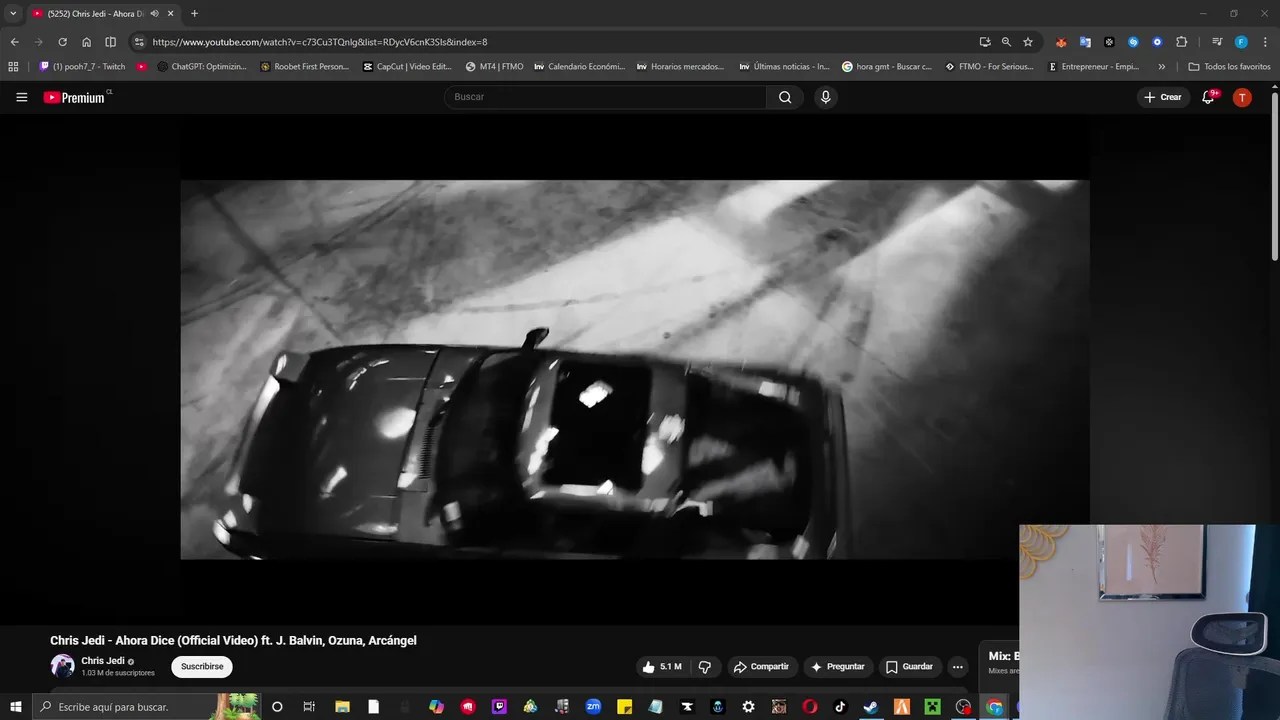Click the Preguntar button
Viewport: 1280px width, 720px height.
click(x=838, y=667)
